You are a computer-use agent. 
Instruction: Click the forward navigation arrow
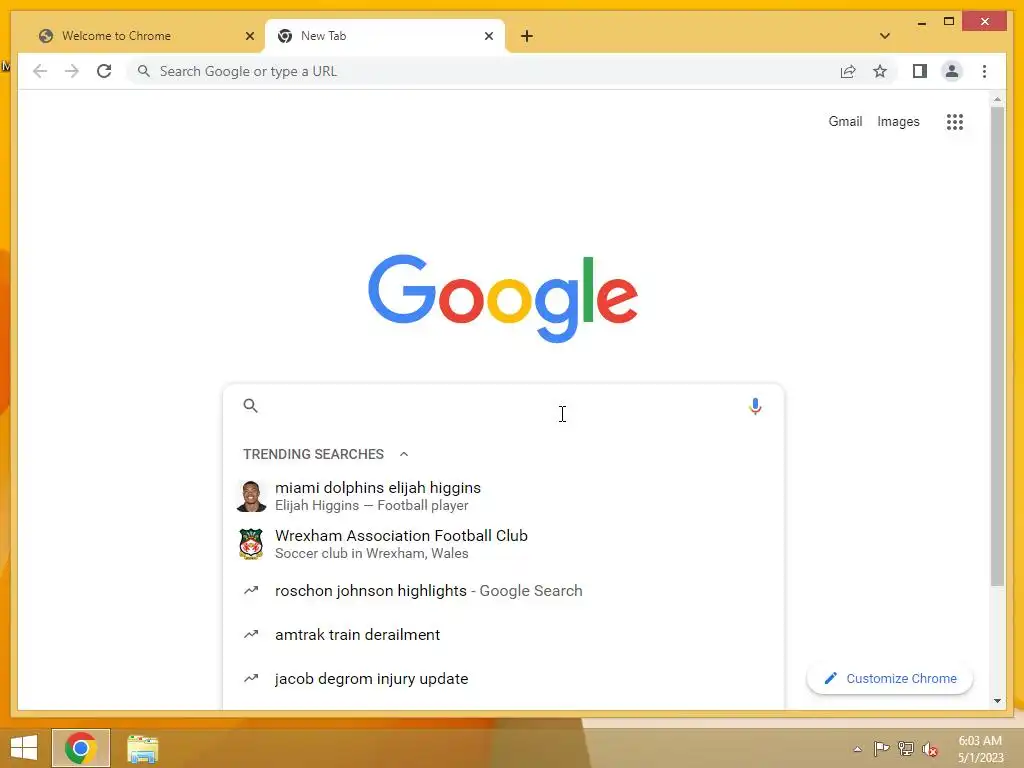tap(72, 71)
